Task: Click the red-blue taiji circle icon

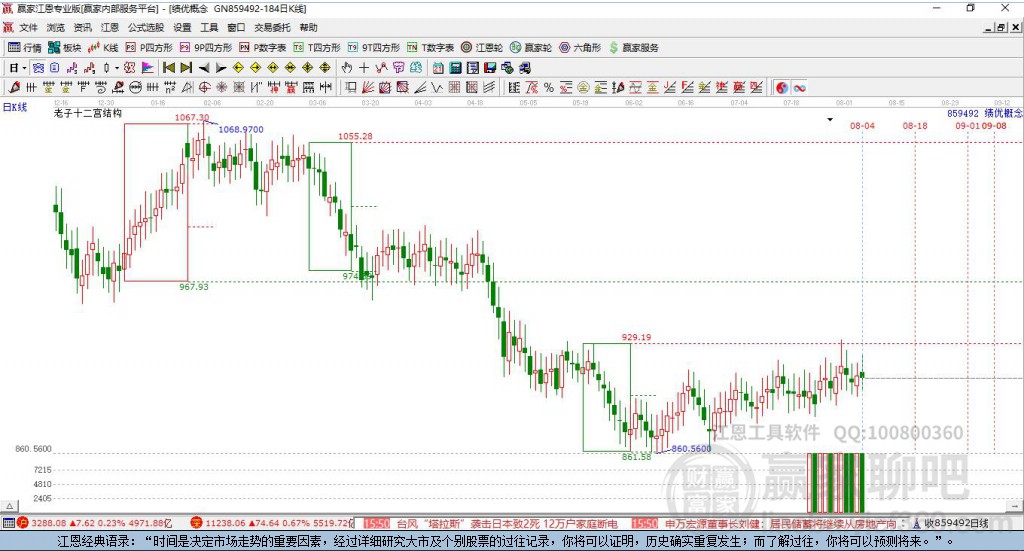Action: coord(782,87)
